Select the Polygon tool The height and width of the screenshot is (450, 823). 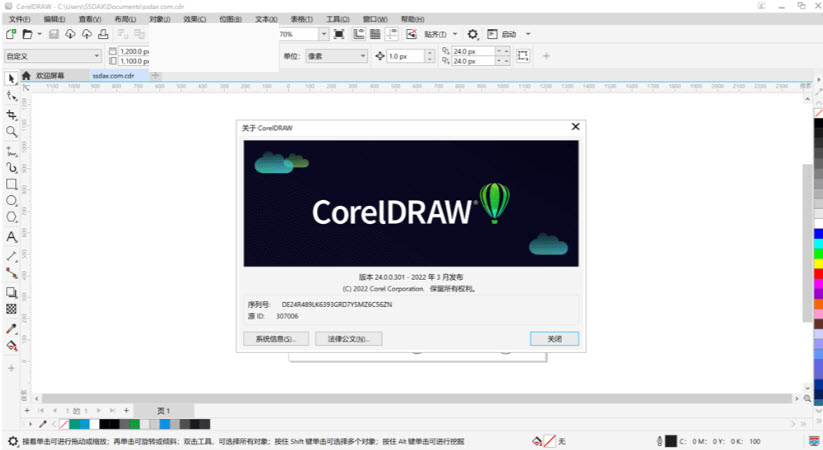(11, 217)
